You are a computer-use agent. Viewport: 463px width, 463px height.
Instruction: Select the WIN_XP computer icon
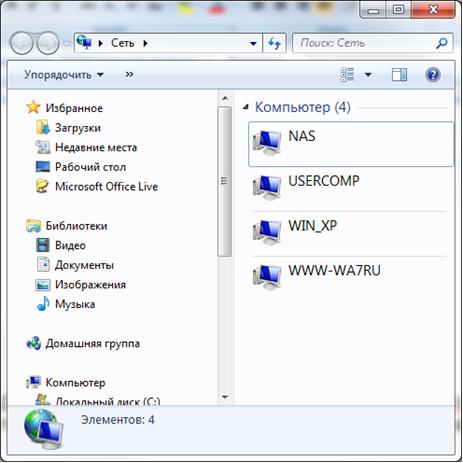(x=267, y=232)
